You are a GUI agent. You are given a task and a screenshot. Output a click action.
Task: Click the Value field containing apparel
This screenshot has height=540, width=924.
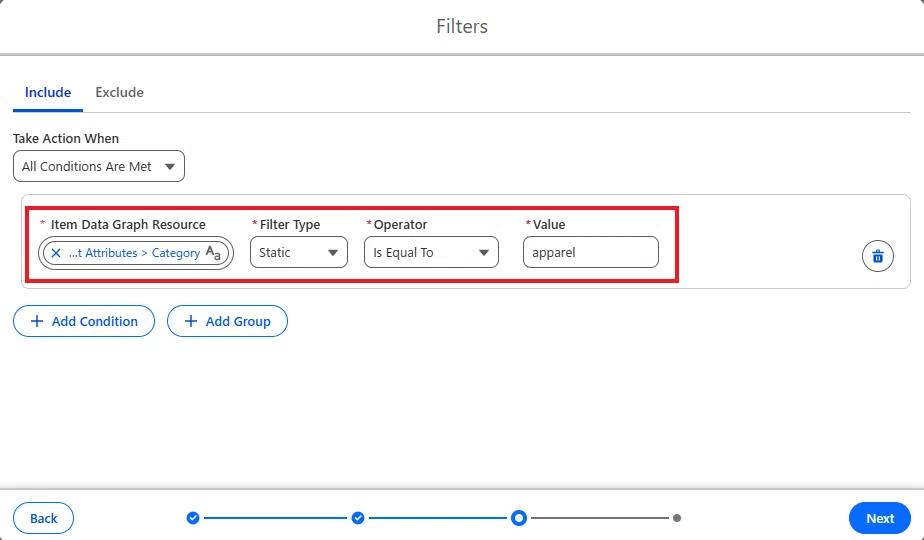tap(590, 252)
